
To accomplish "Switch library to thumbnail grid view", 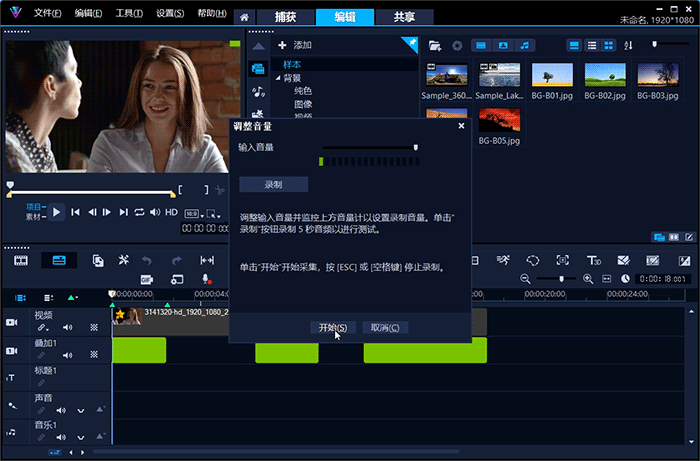I will point(608,46).
